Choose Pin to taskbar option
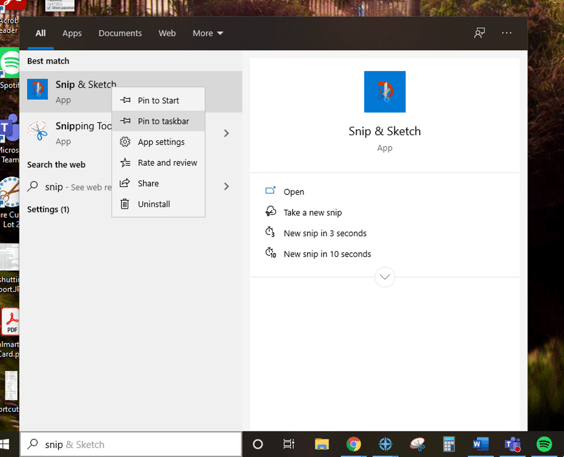Image resolution: width=564 pixels, height=457 pixels. coord(158,121)
